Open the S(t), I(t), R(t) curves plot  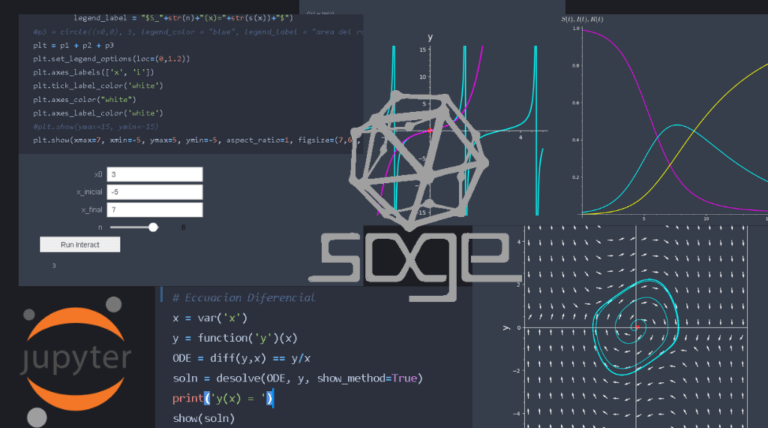tap(670, 115)
